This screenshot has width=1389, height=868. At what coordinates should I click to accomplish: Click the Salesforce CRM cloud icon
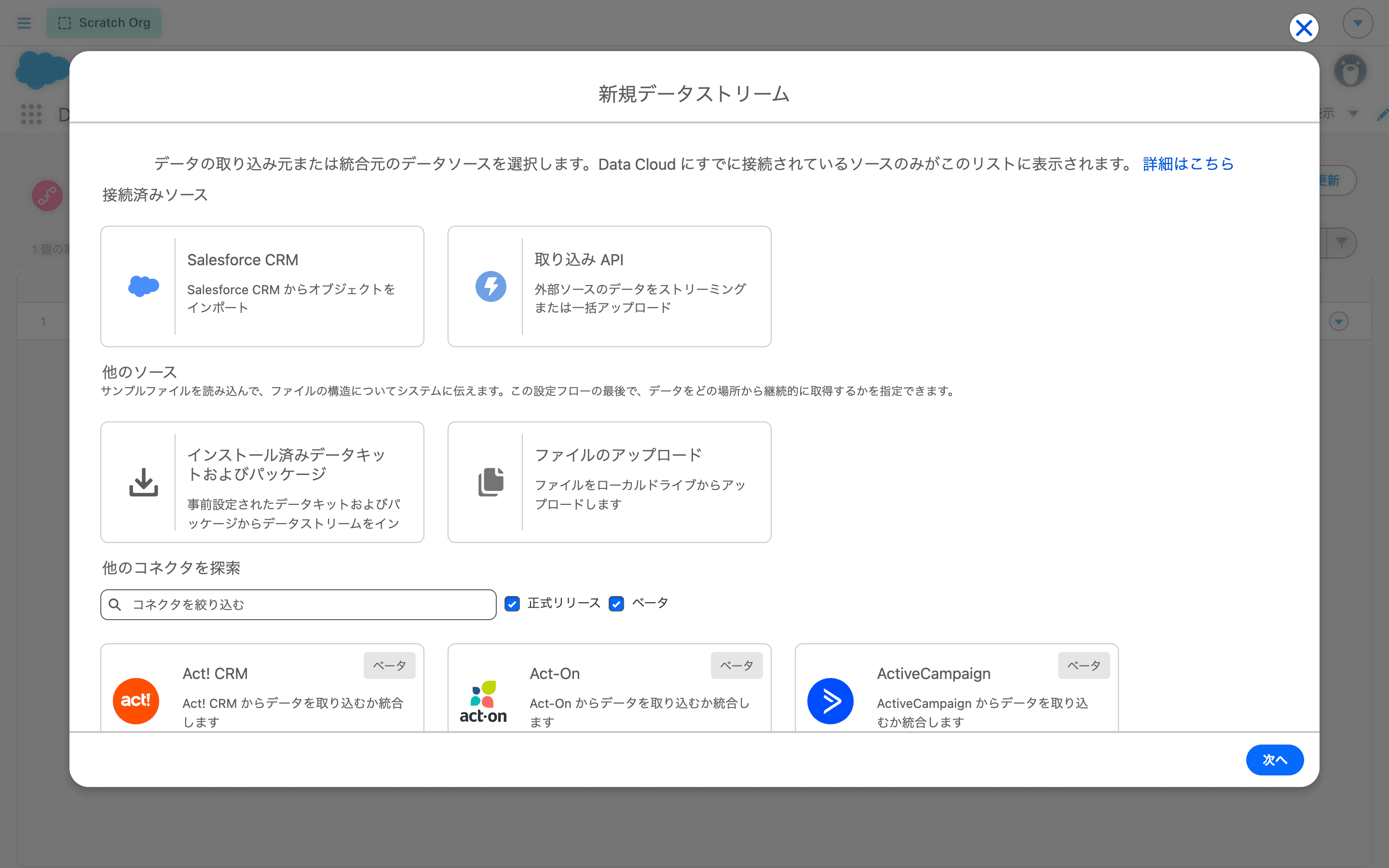144,286
